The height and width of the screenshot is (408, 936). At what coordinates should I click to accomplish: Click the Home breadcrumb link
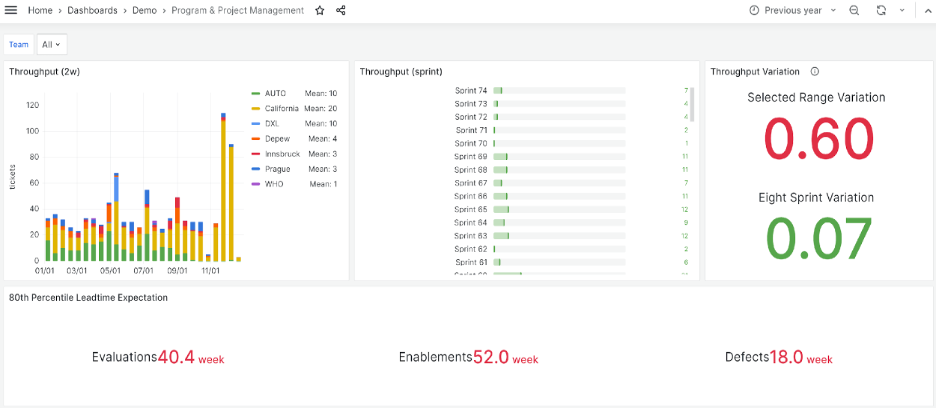click(x=40, y=10)
